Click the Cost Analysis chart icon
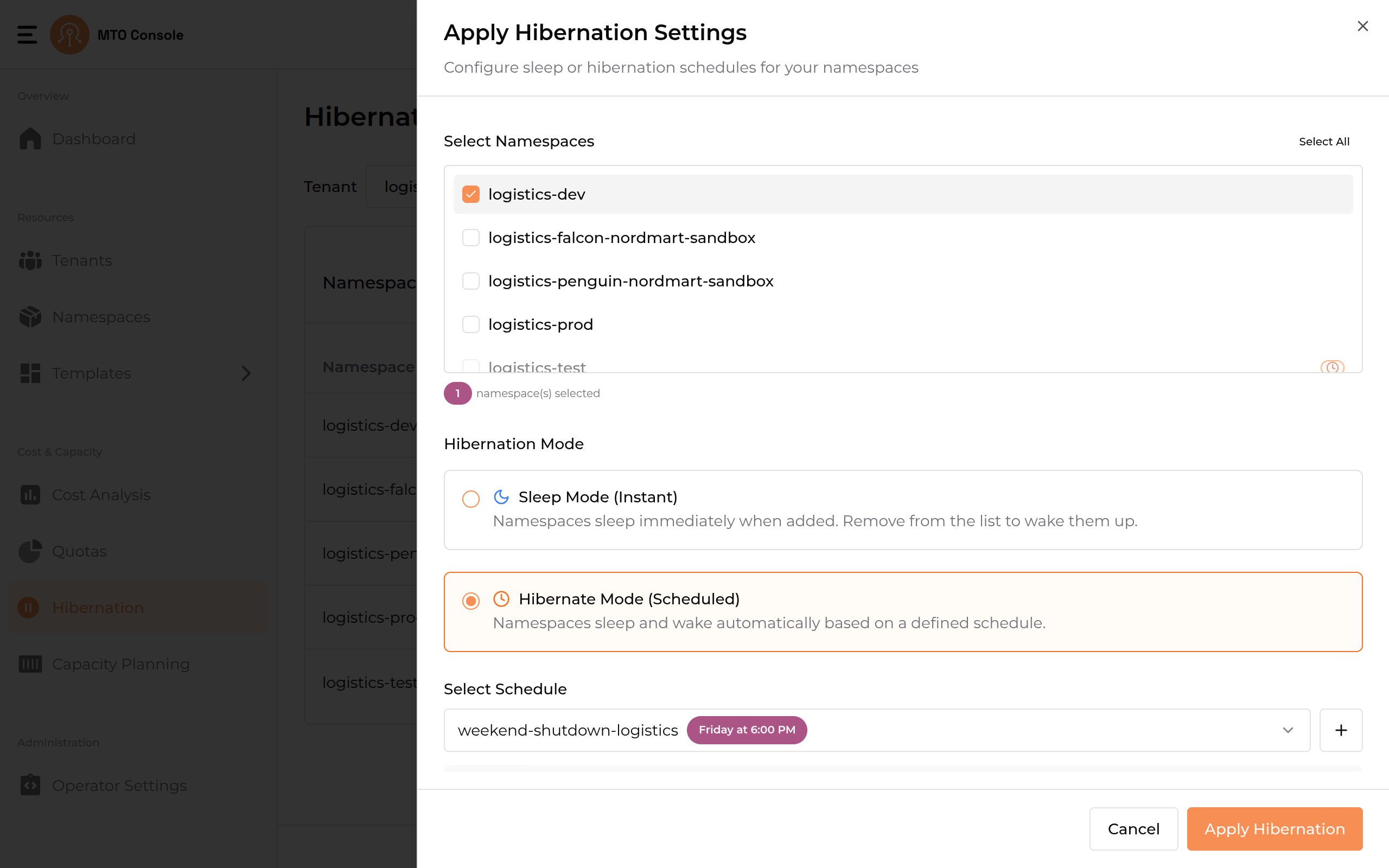The width and height of the screenshot is (1389, 868). (30, 494)
